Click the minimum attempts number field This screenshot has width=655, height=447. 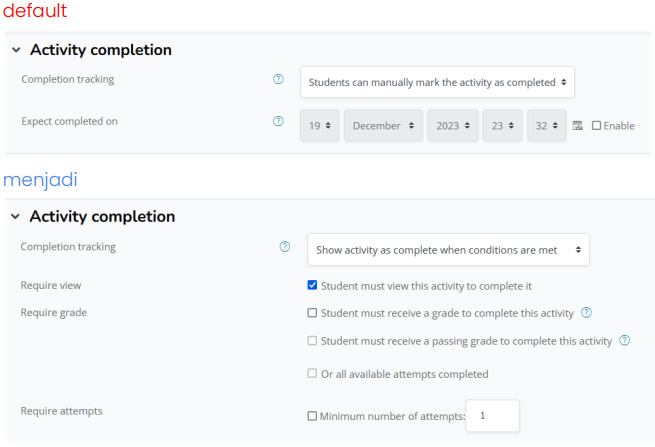click(492, 416)
